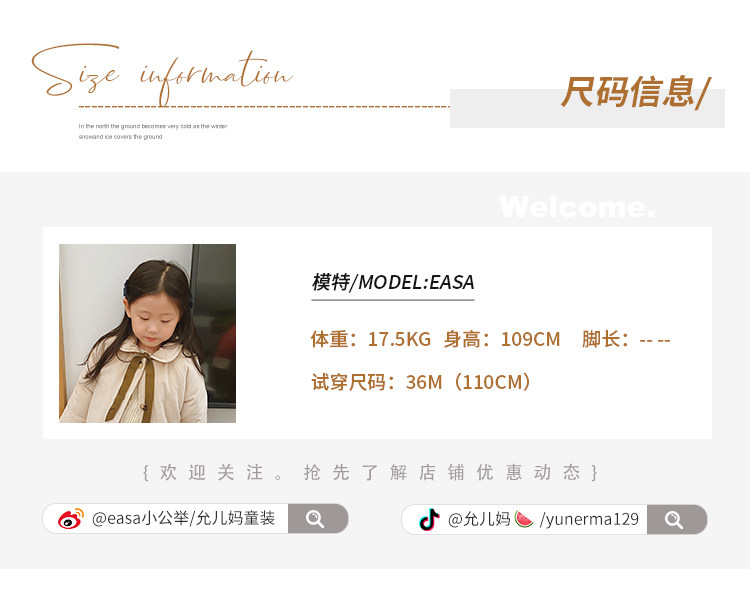Click the small English caption under the heading

[153, 132]
